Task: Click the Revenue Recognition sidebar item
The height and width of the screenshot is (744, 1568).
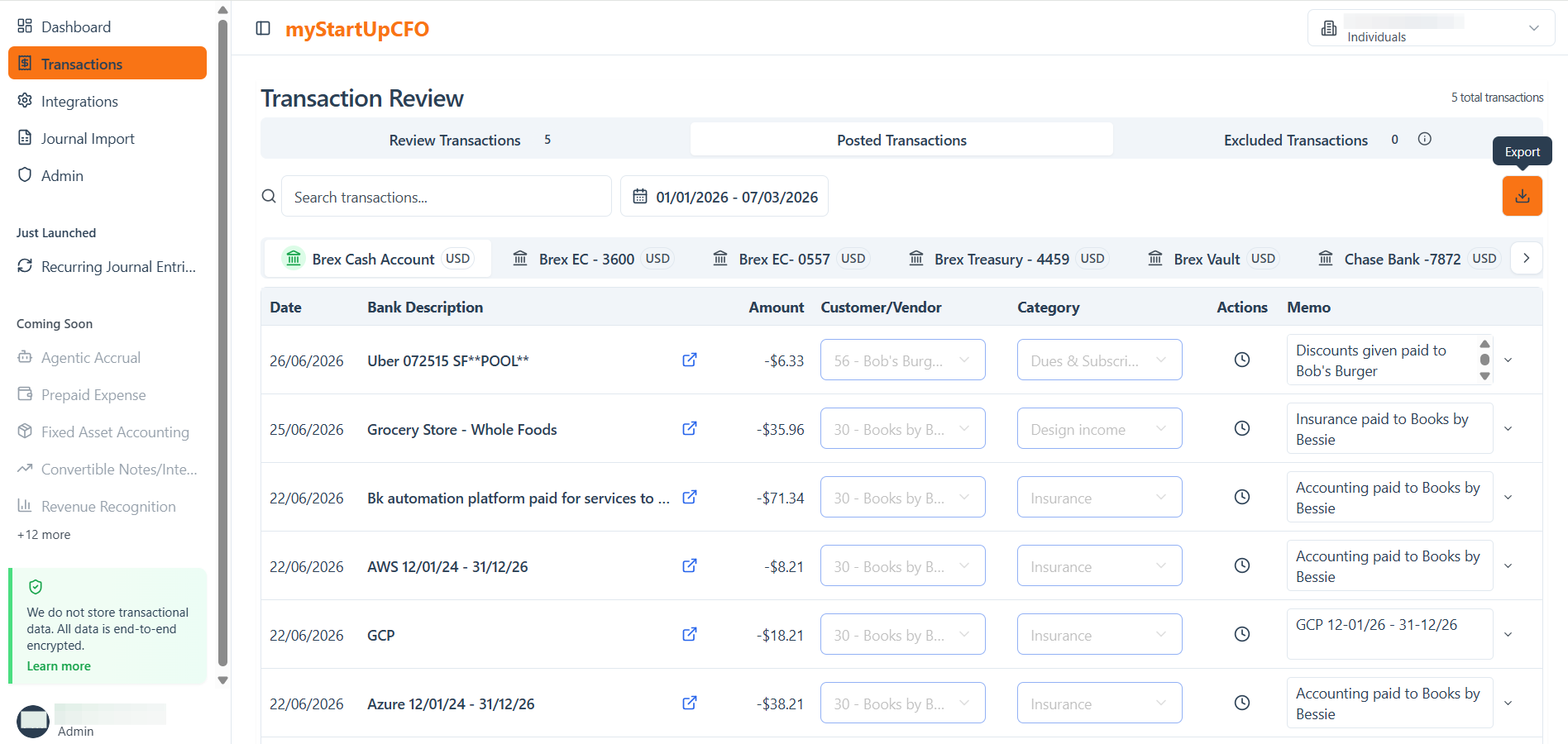Action: [x=108, y=506]
